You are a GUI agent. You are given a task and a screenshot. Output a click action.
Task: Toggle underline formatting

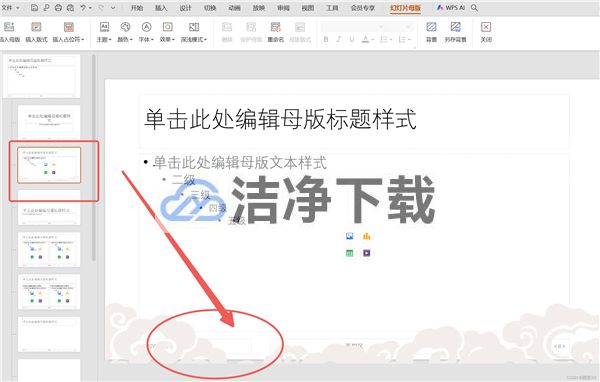tap(351, 39)
